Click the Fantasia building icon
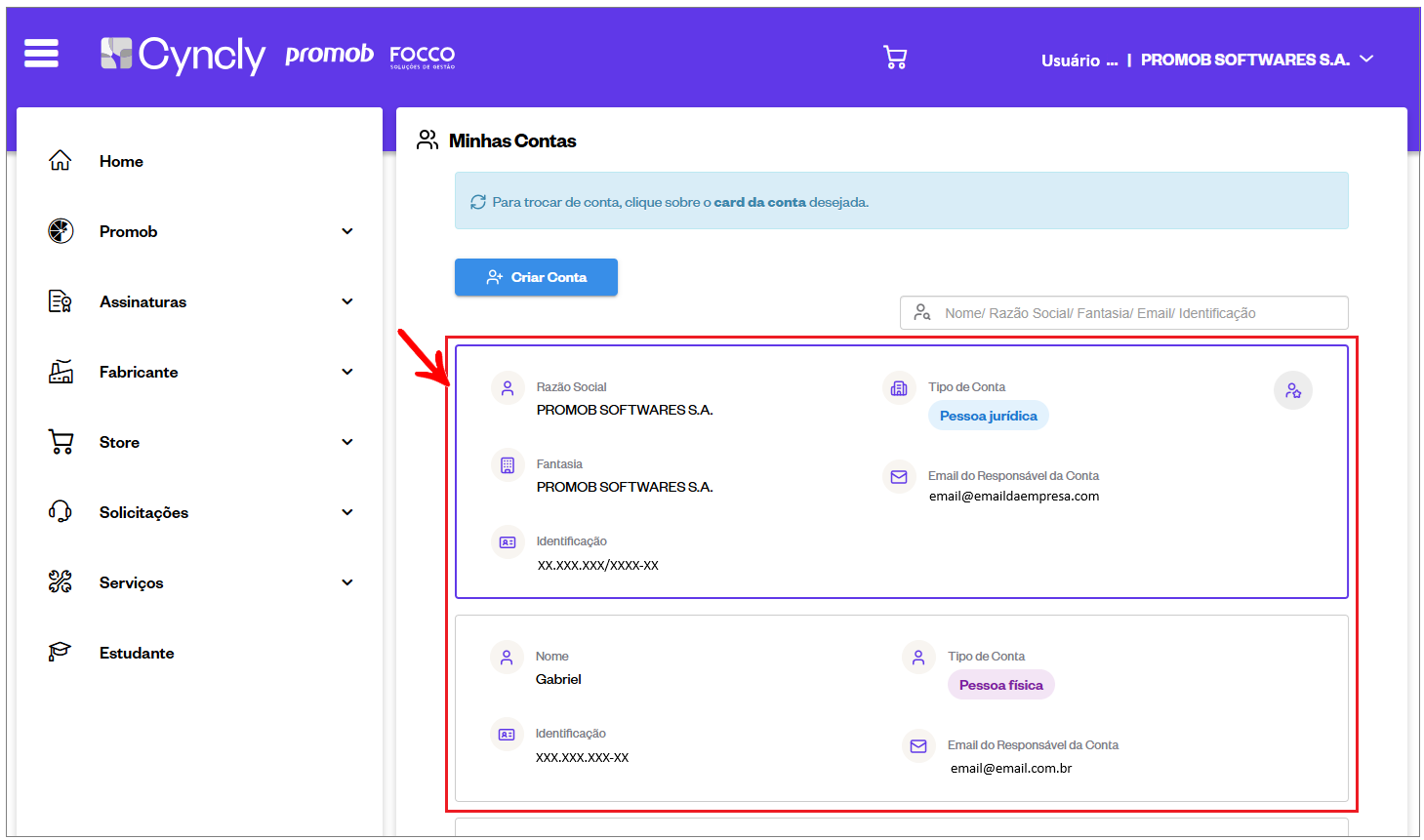 click(508, 465)
